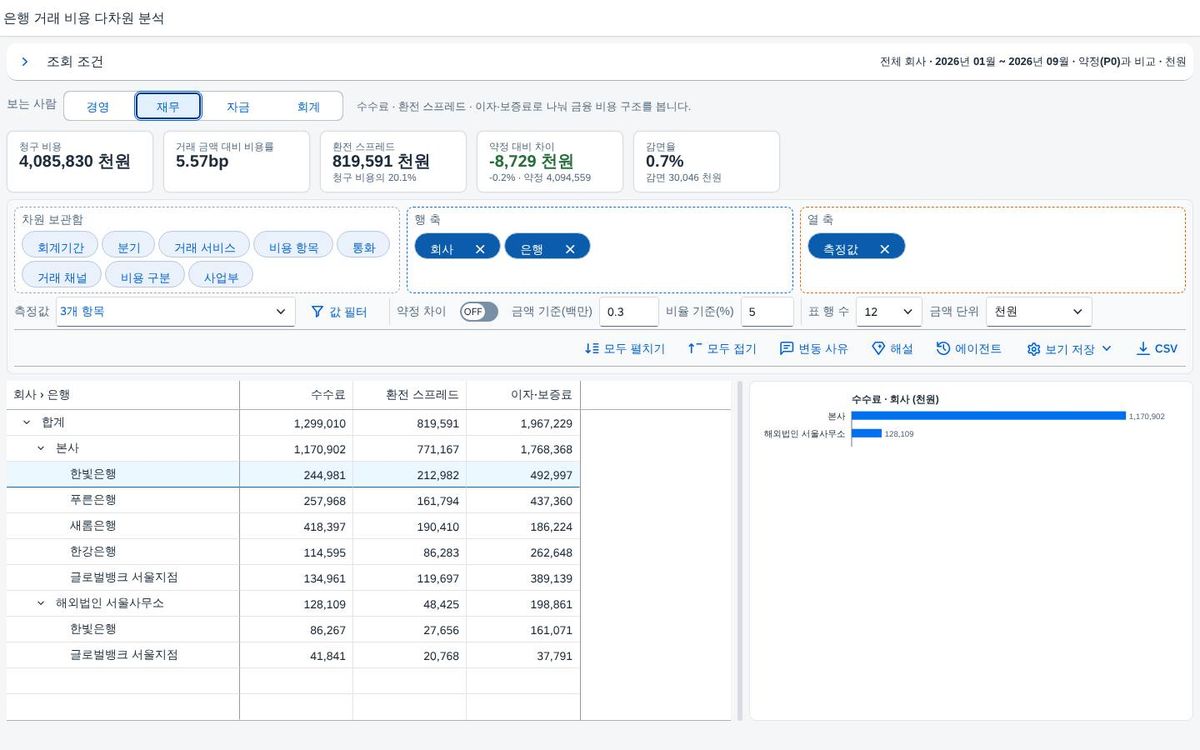Image resolution: width=1200 pixels, height=750 pixels.
Task: Collapse the 합계 row
Action: [27, 423]
